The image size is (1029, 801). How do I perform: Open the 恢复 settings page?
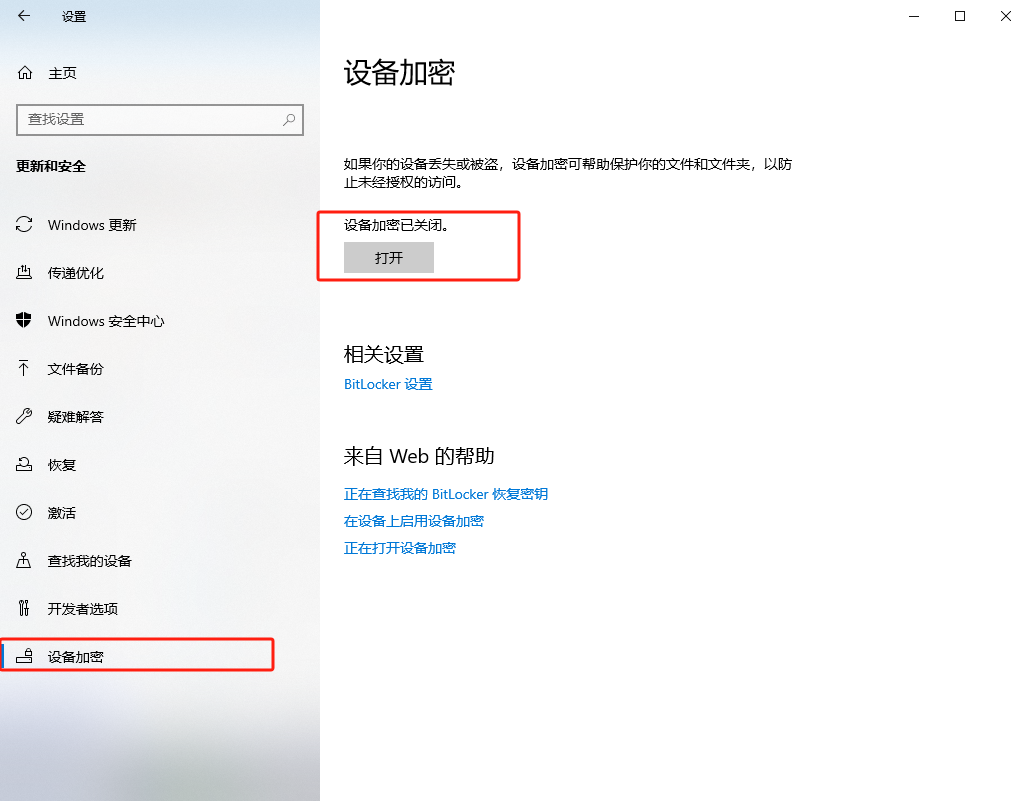click(x=62, y=465)
